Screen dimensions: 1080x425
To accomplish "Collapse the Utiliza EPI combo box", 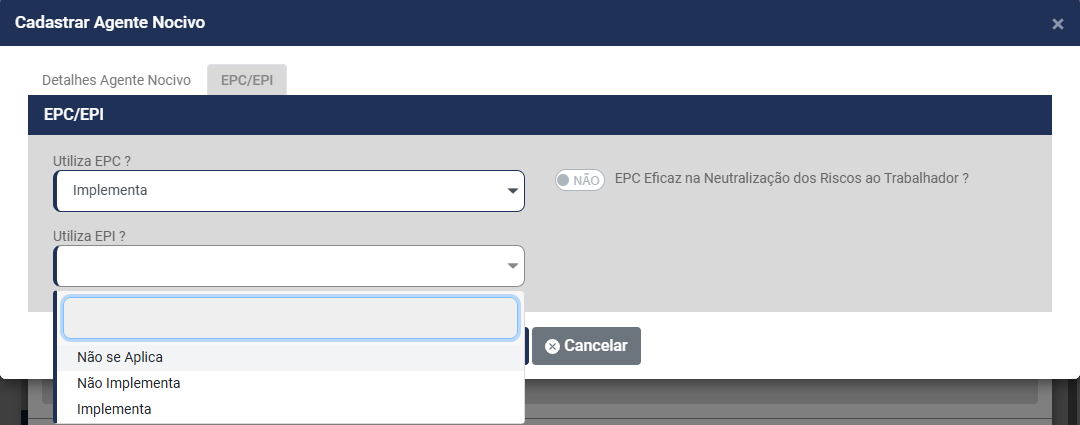I will pyautogui.click(x=280, y=266).
